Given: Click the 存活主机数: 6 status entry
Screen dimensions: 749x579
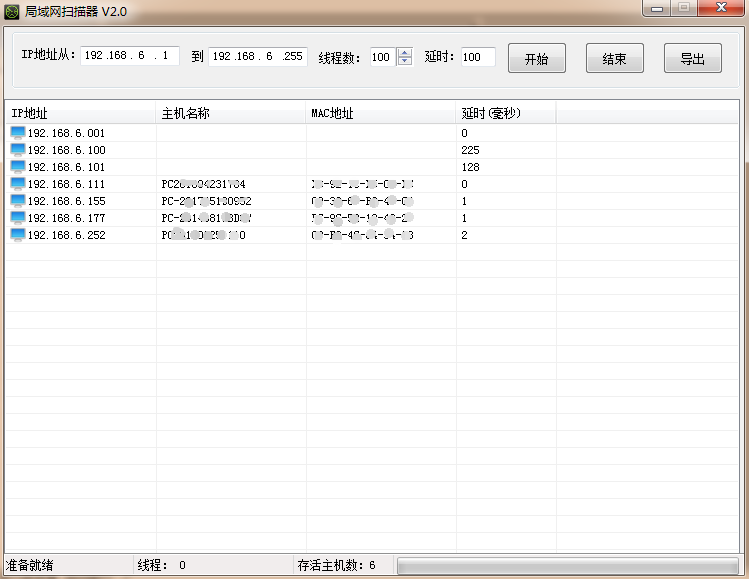Looking at the screenshot, I should point(336,566).
